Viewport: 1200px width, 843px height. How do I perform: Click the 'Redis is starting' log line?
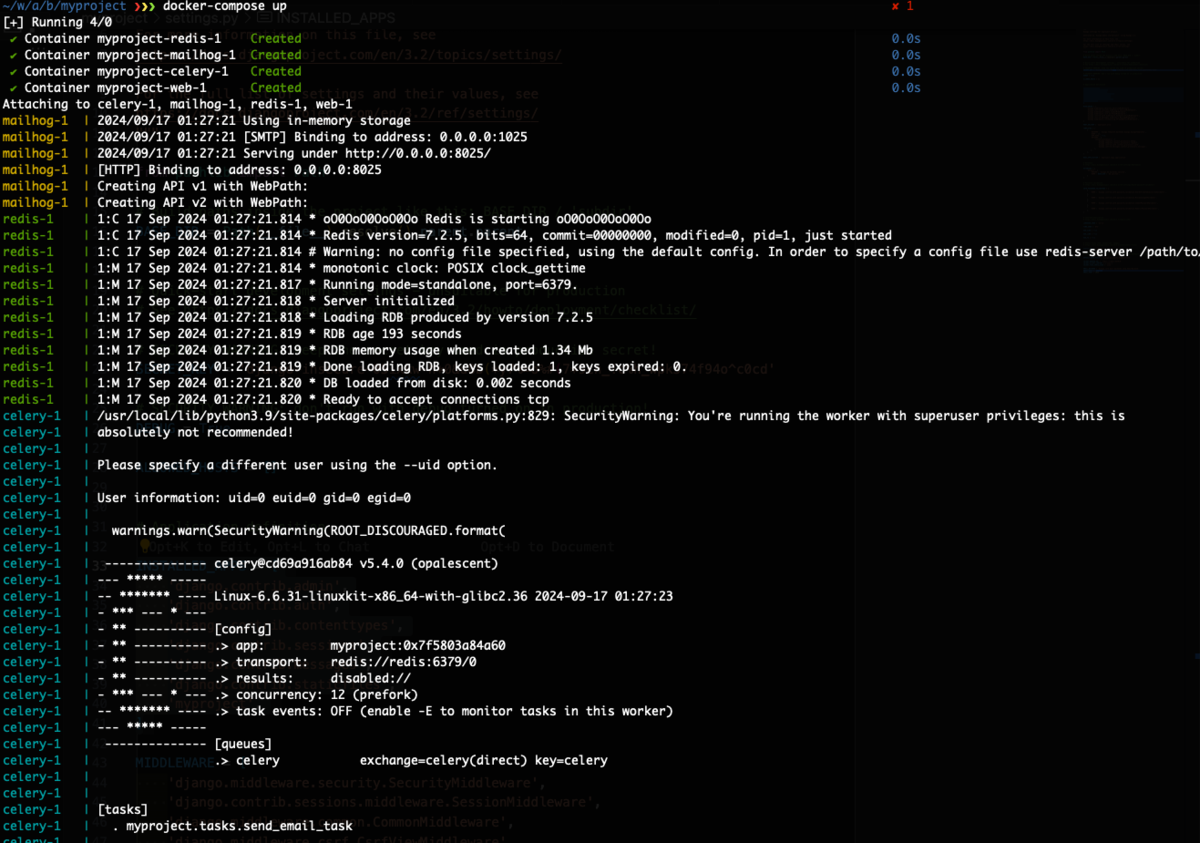[x=374, y=219]
